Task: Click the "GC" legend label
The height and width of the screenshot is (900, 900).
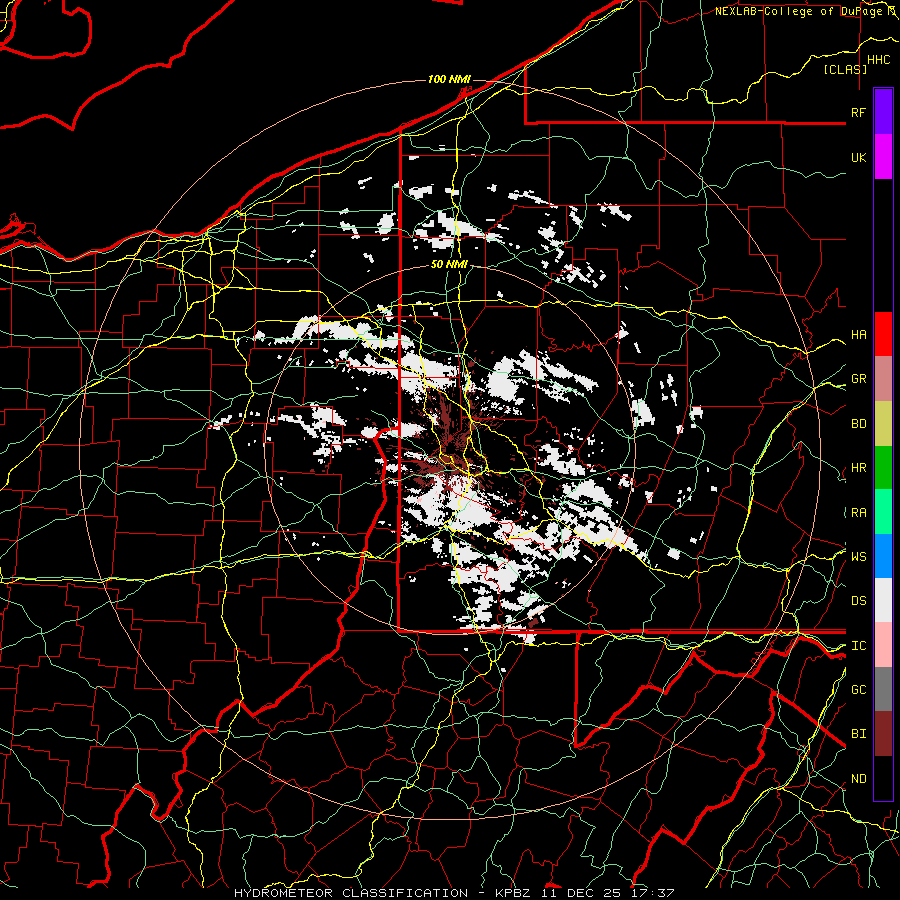Action: (858, 690)
